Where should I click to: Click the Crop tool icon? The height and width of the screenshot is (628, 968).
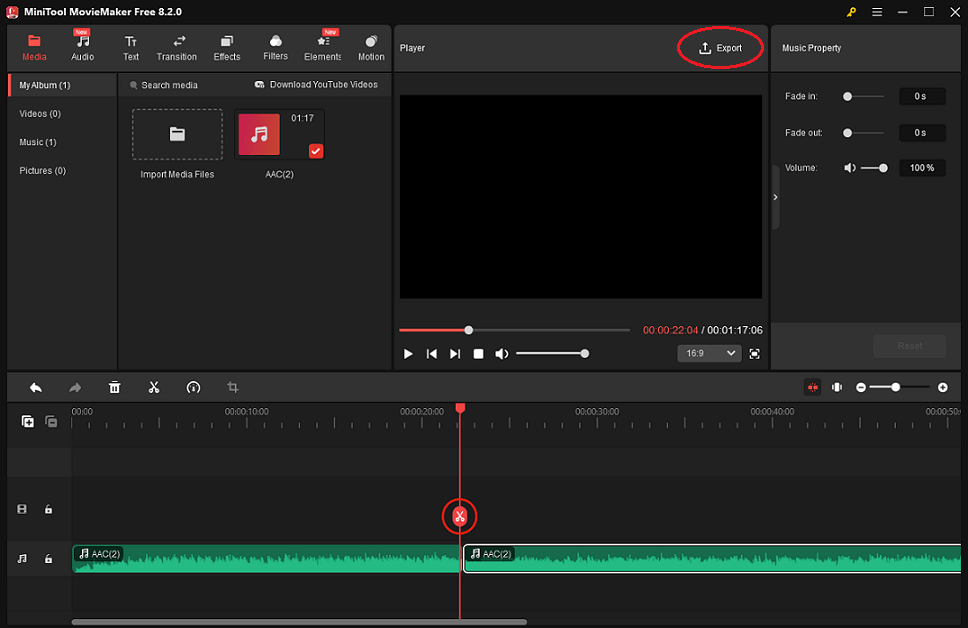(233, 388)
